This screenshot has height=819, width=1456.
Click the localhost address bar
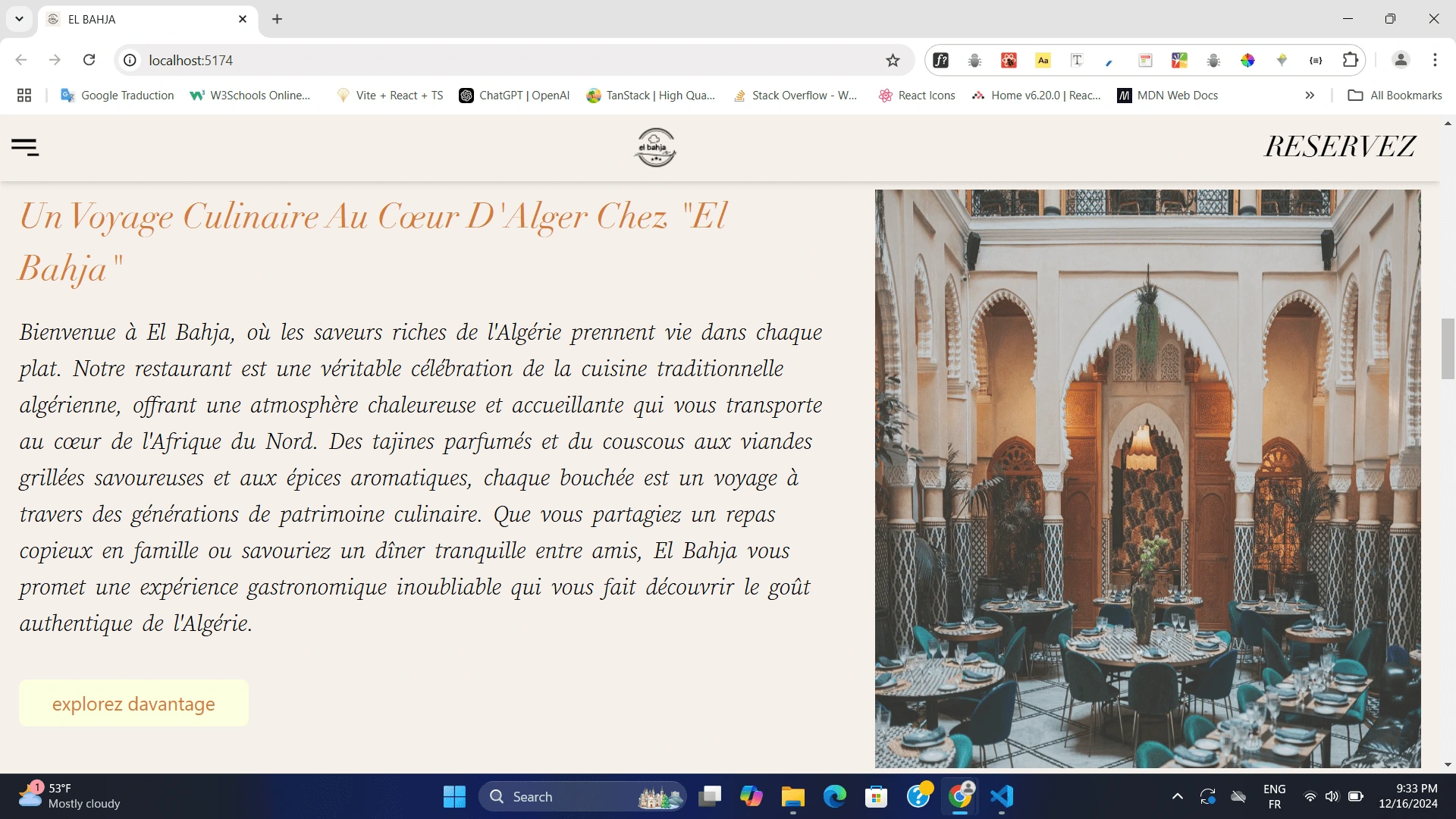(500, 61)
